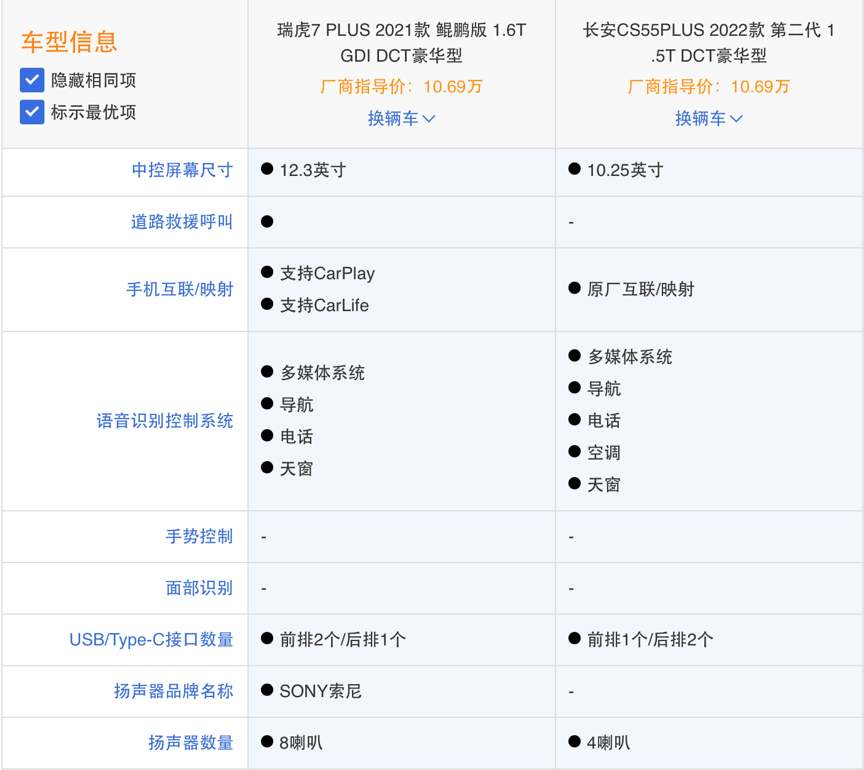Click the 语音识别控制系统 row label

point(165,421)
